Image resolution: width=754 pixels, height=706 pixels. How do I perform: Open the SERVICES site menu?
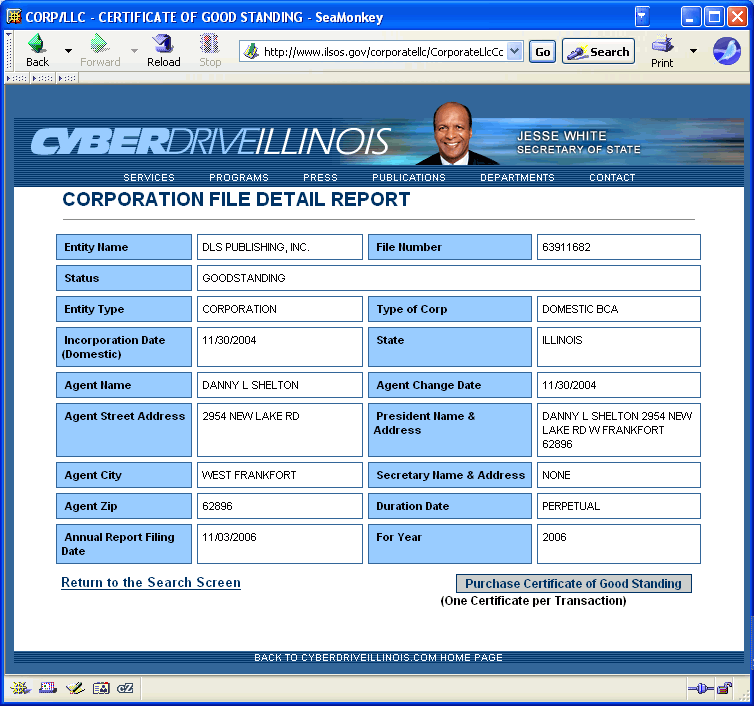tap(149, 177)
